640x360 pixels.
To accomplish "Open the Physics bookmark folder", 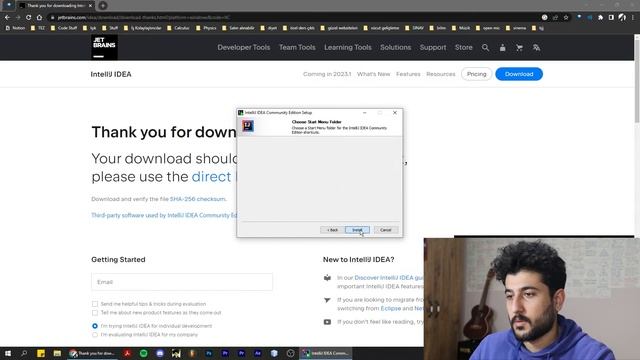I will 206,28.
